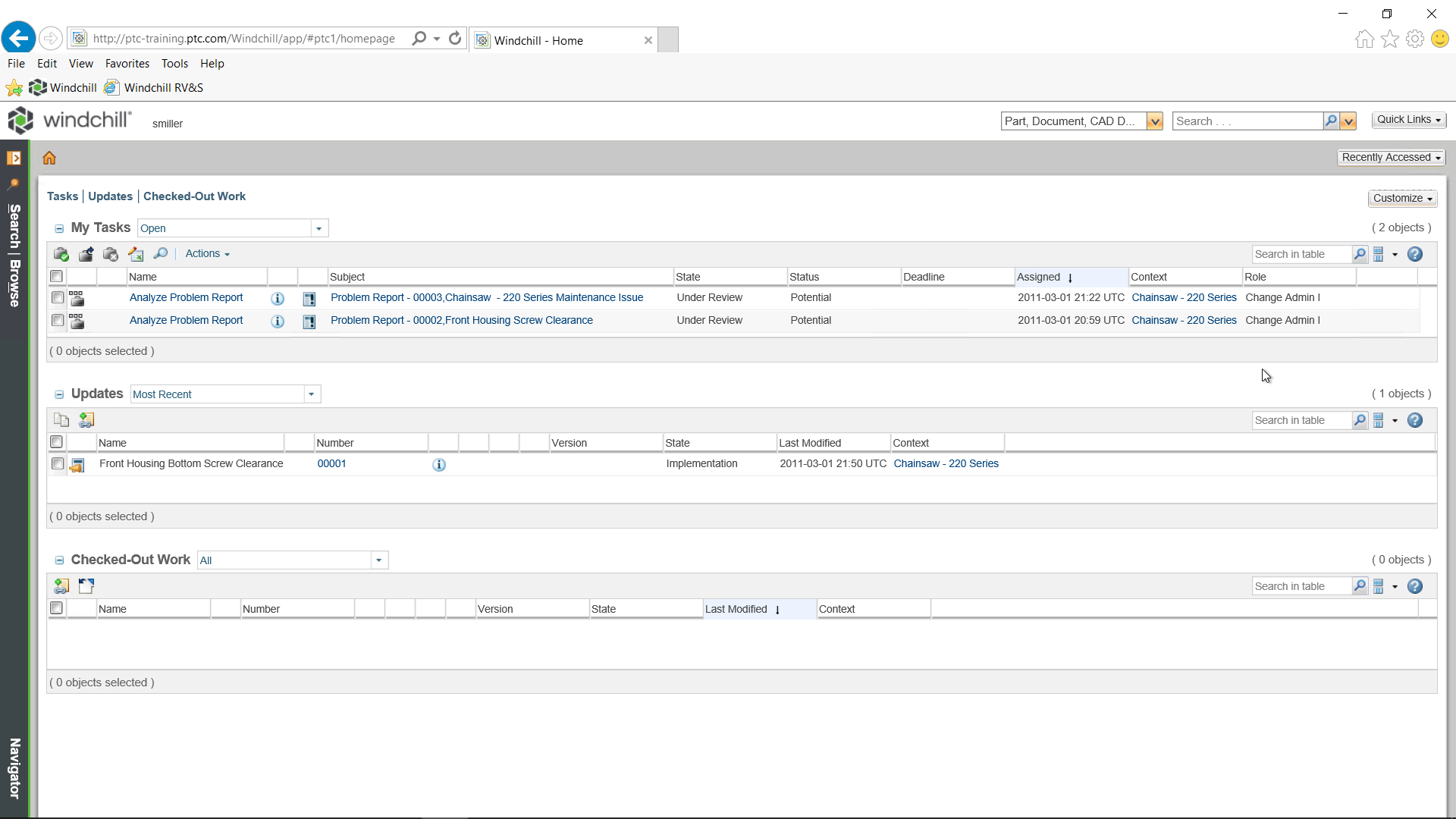Screen dimensions: 1456x819
Task: Open the Favorites menu
Action: pos(127,64)
